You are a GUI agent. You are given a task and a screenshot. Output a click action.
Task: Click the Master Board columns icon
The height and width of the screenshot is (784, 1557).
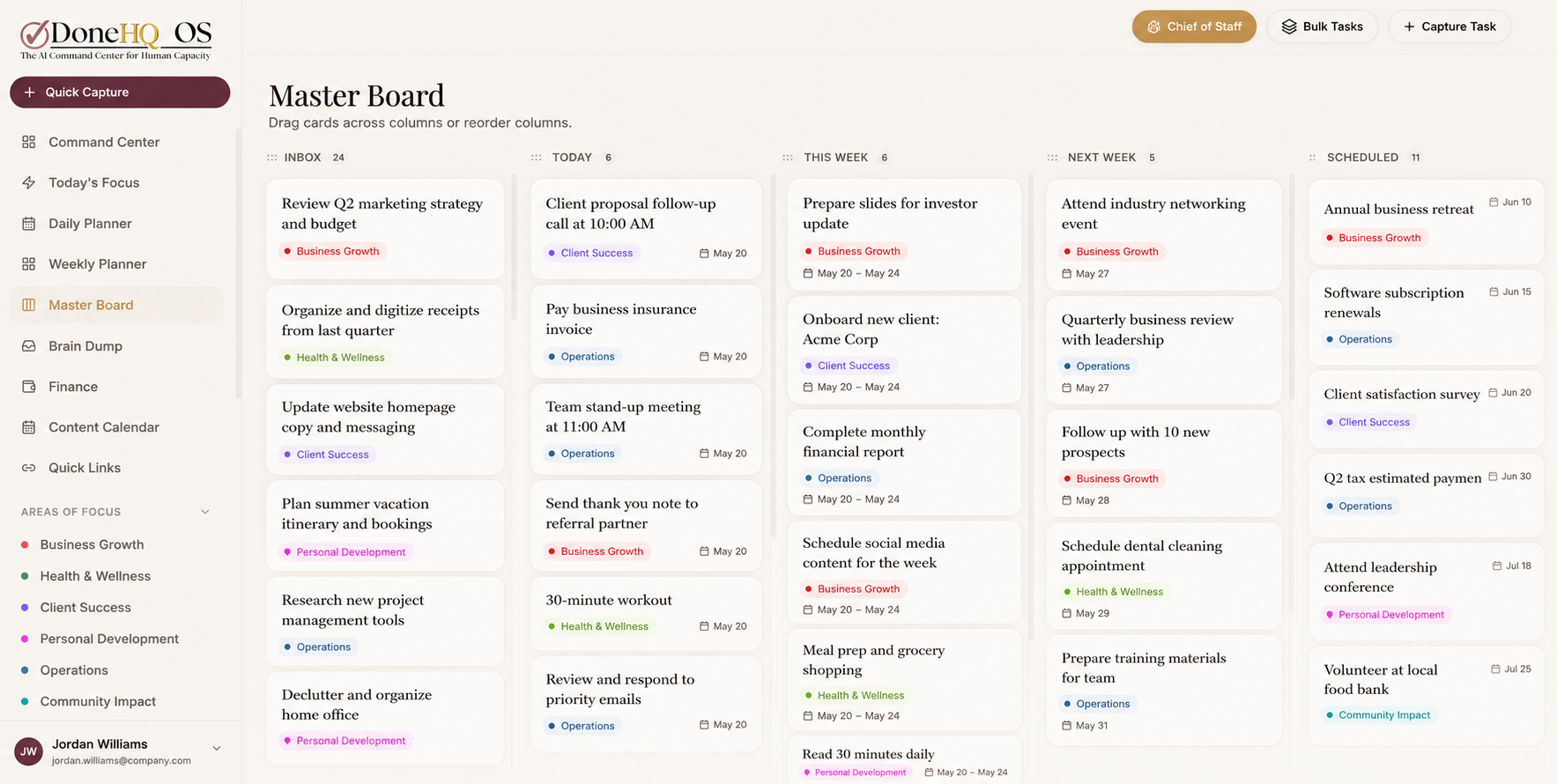click(x=29, y=305)
